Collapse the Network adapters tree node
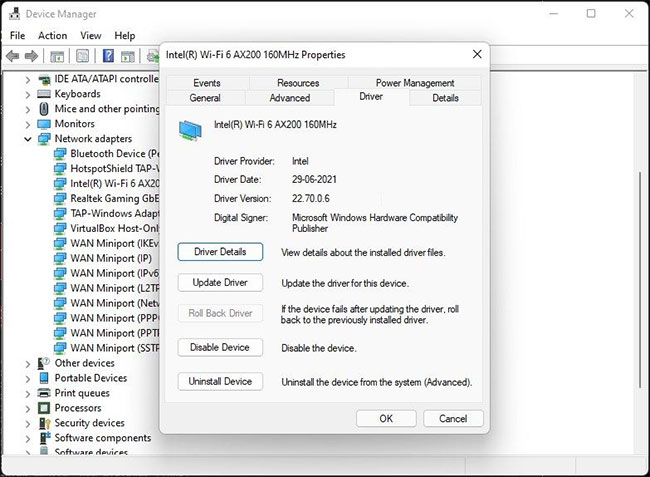Screen dimensions: 650x477 click(x=27, y=139)
